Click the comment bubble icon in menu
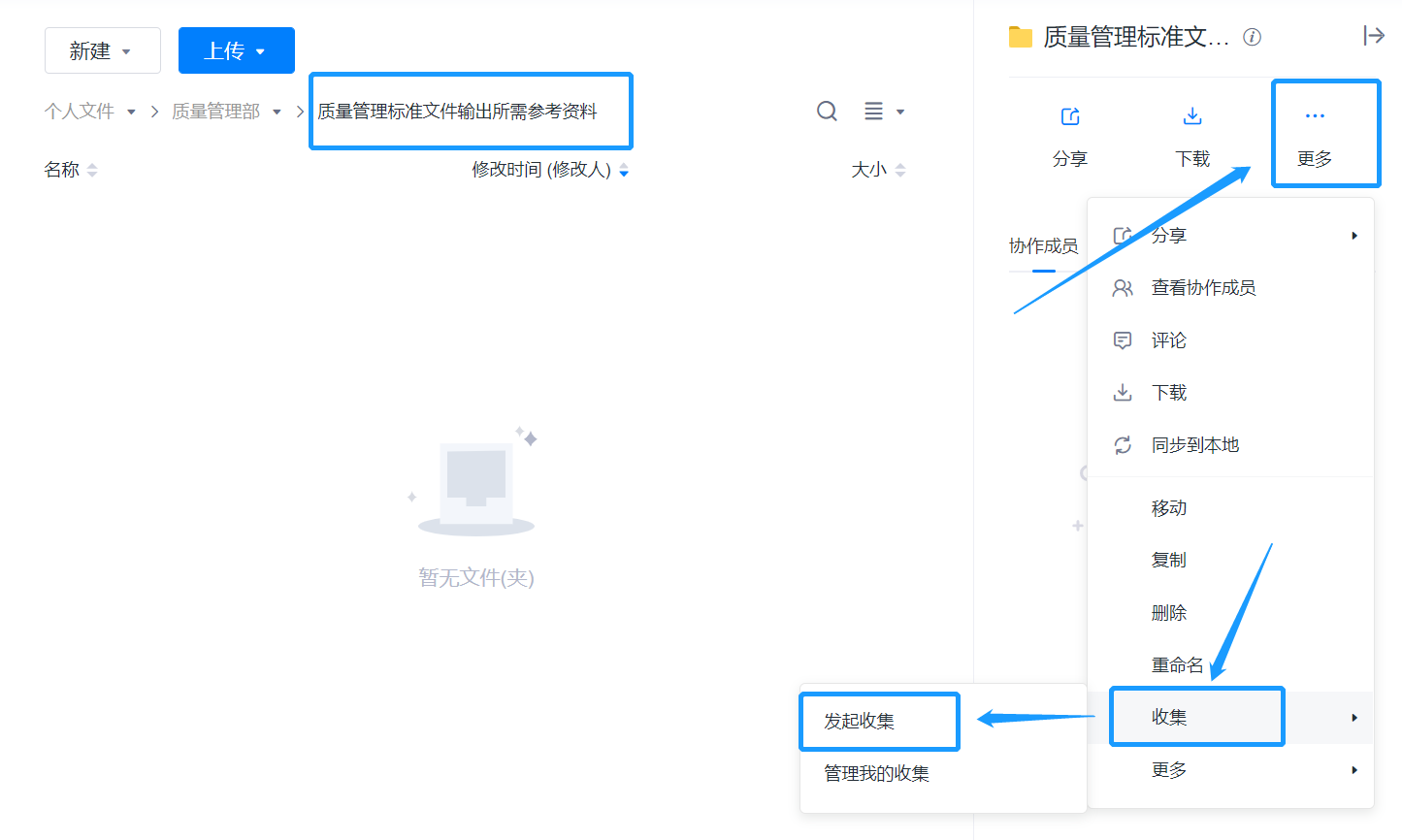This screenshot has width=1402, height=840. (x=1123, y=340)
